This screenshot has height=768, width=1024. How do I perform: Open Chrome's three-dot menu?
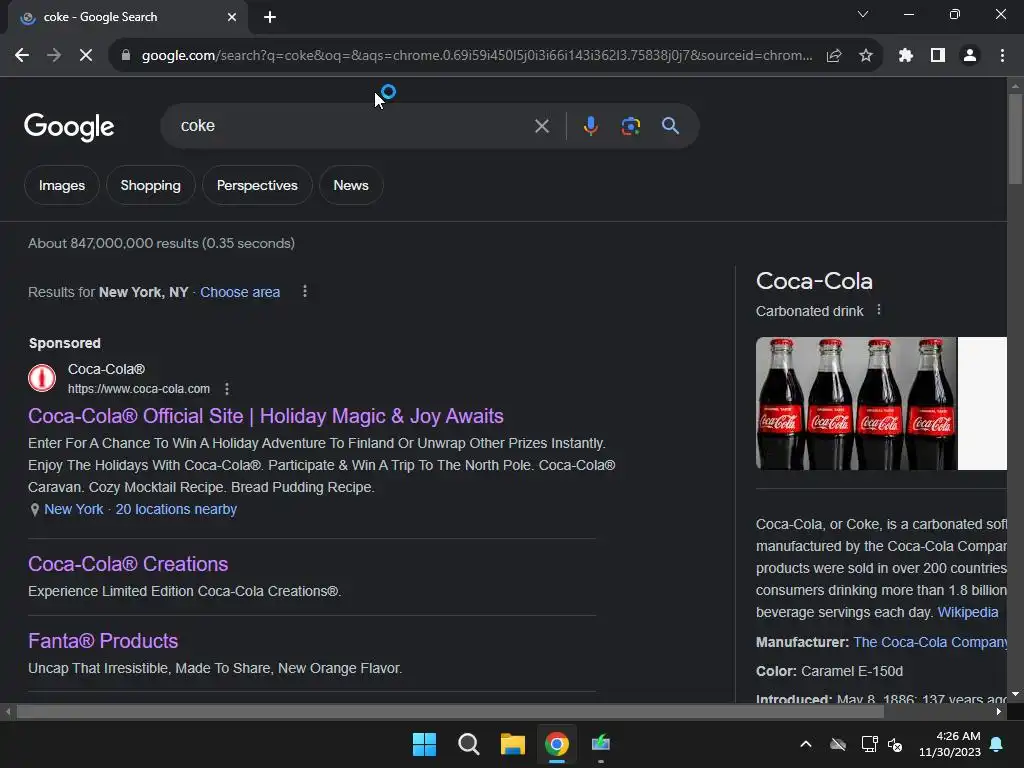[x=1002, y=56]
